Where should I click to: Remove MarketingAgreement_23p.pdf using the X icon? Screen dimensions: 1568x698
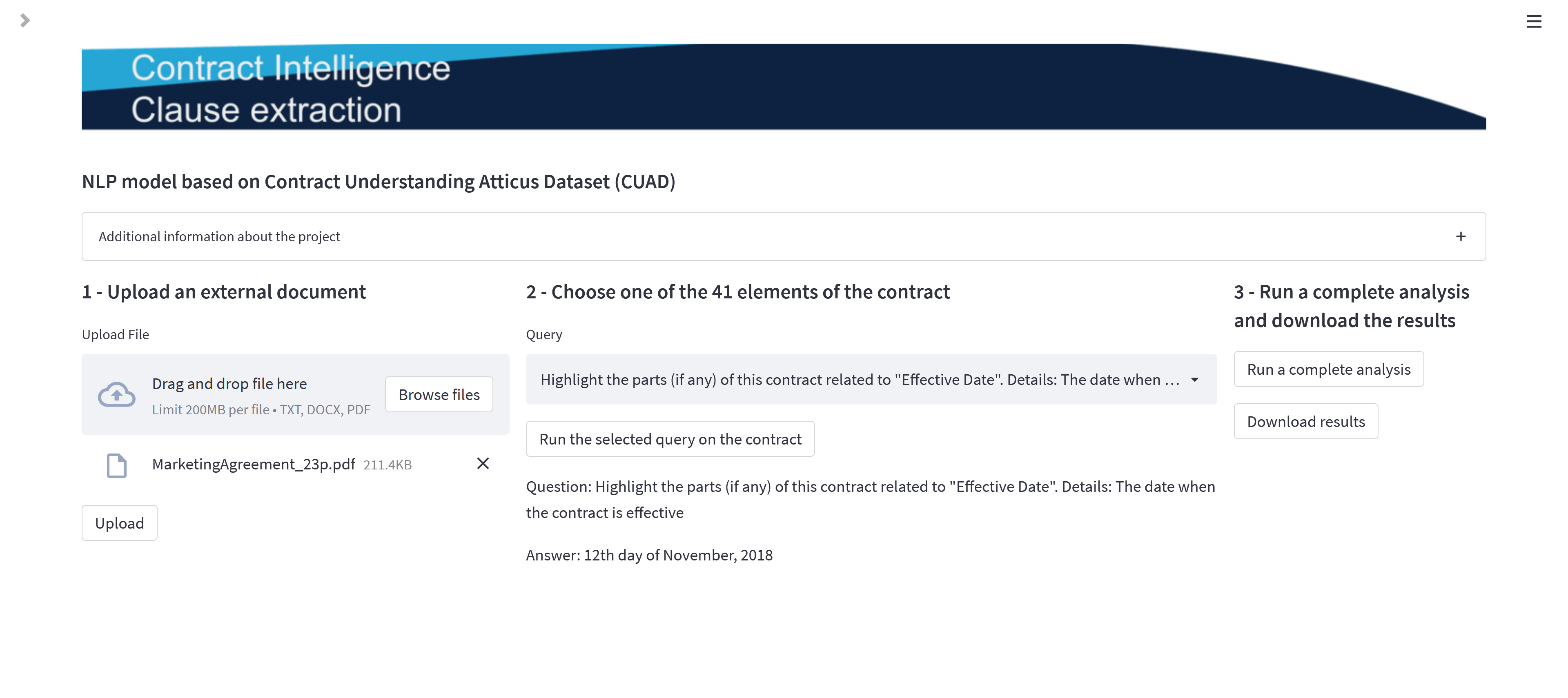pos(483,463)
